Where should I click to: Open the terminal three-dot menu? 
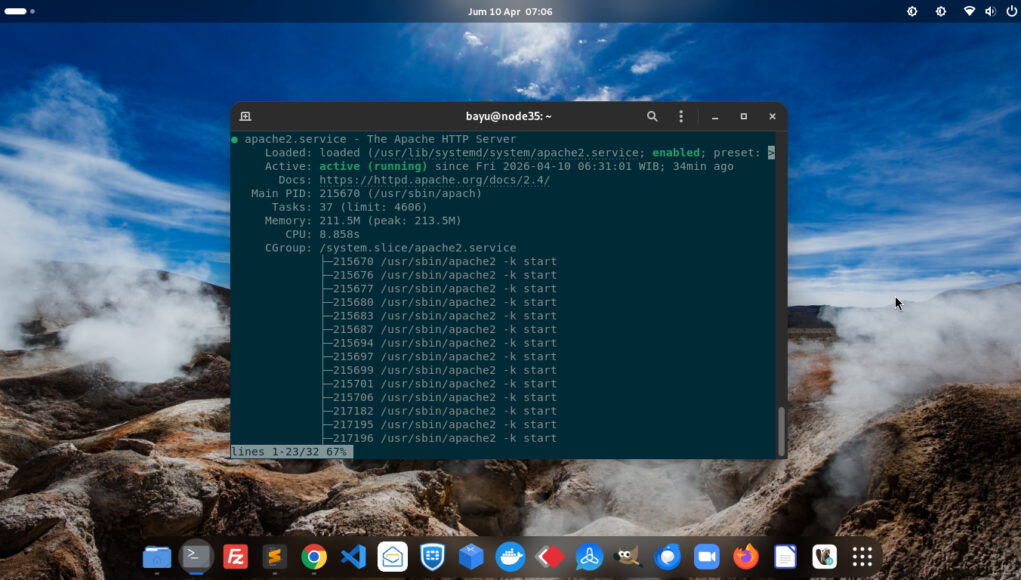coord(681,117)
